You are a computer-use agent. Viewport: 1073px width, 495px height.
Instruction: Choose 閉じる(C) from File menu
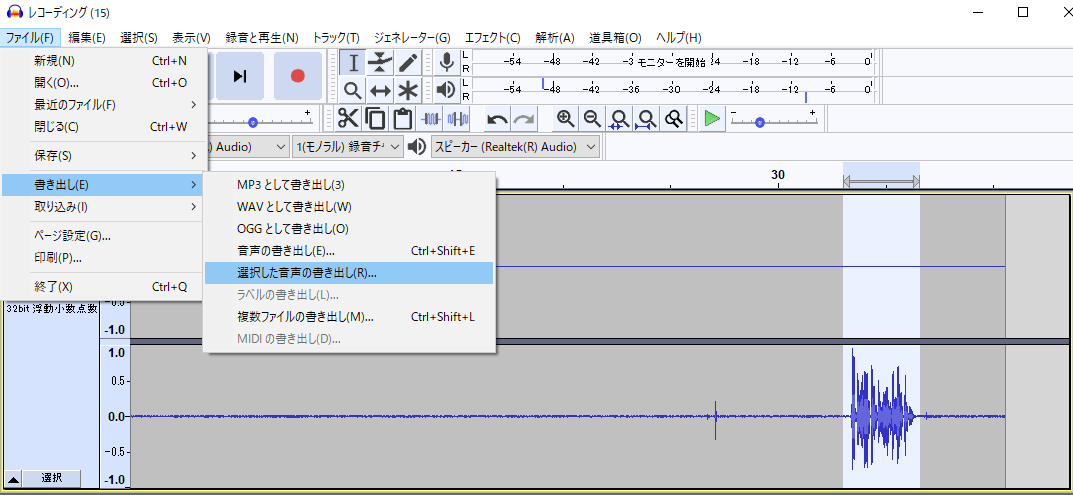(104, 127)
